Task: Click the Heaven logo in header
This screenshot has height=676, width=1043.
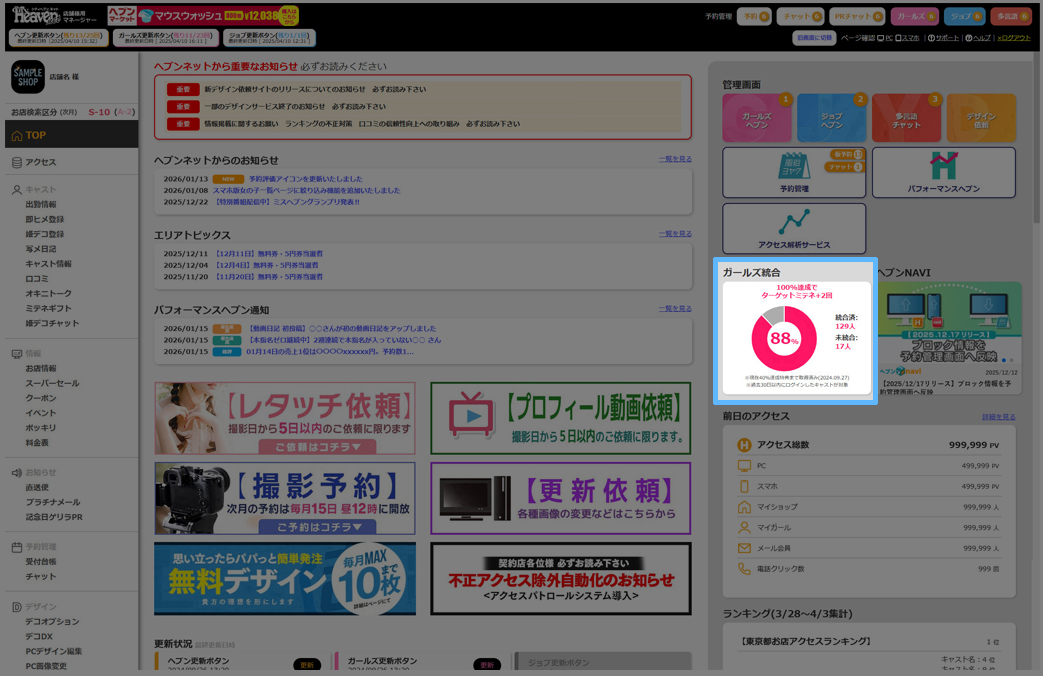Action: (36, 14)
